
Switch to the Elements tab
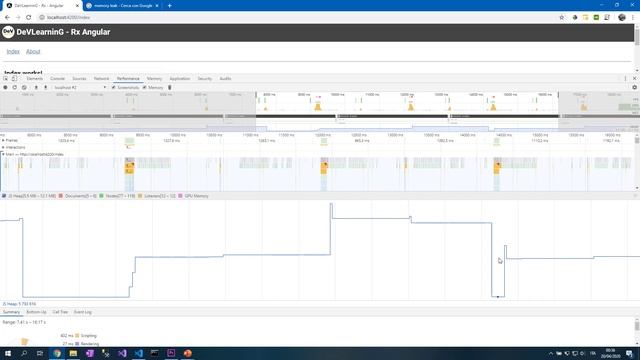(35, 78)
